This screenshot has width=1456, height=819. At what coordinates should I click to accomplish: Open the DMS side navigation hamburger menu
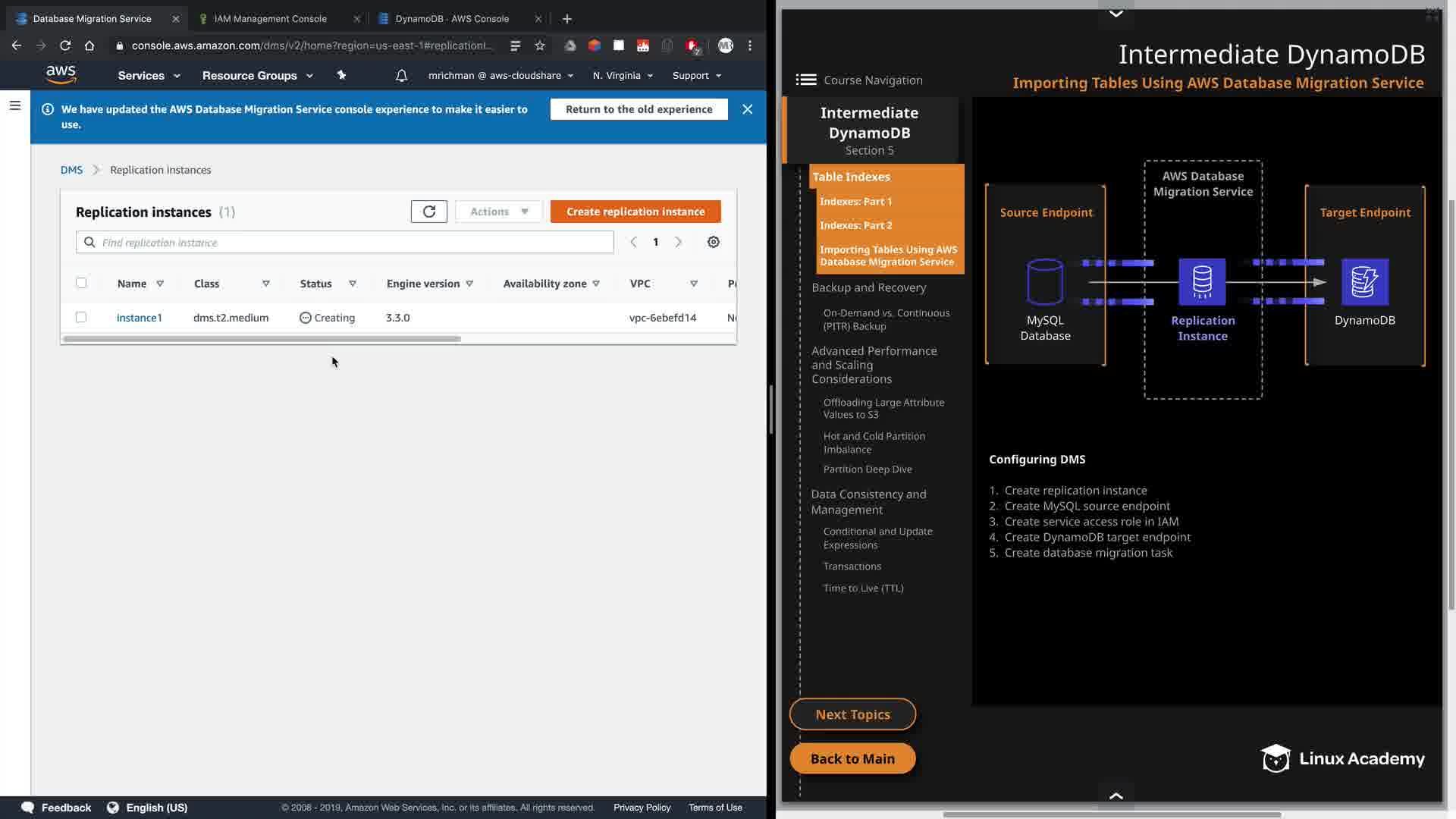pyautogui.click(x=14, y=105)
